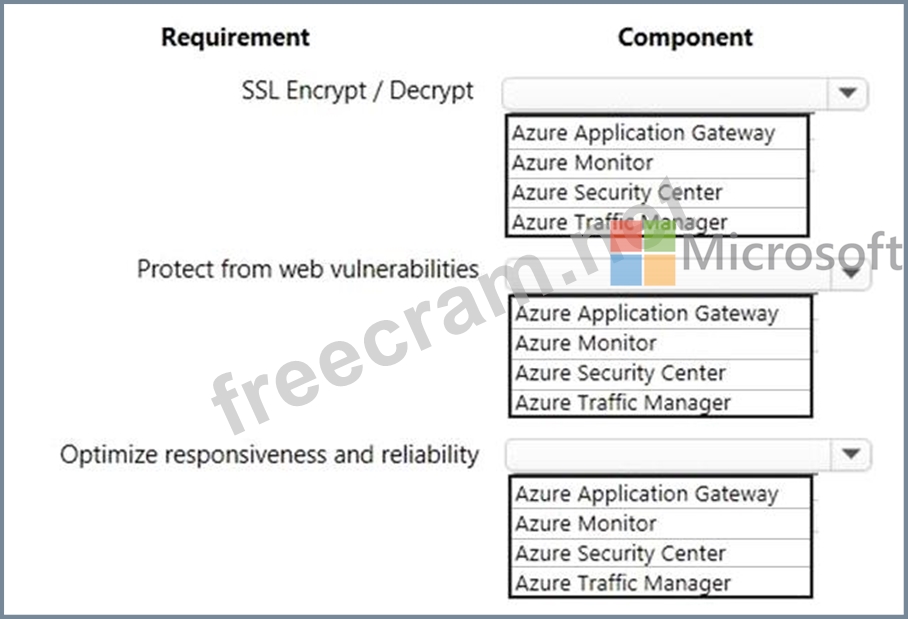The width and height of the screenshot is (908, 619).
Task: Expand the Protect from web vulnerabilities dropdown arrow
Action: coord(851,273)
